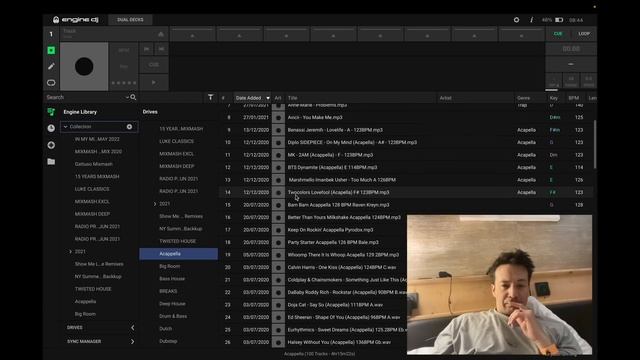Click the Engine DJ logo

point(76,20)
